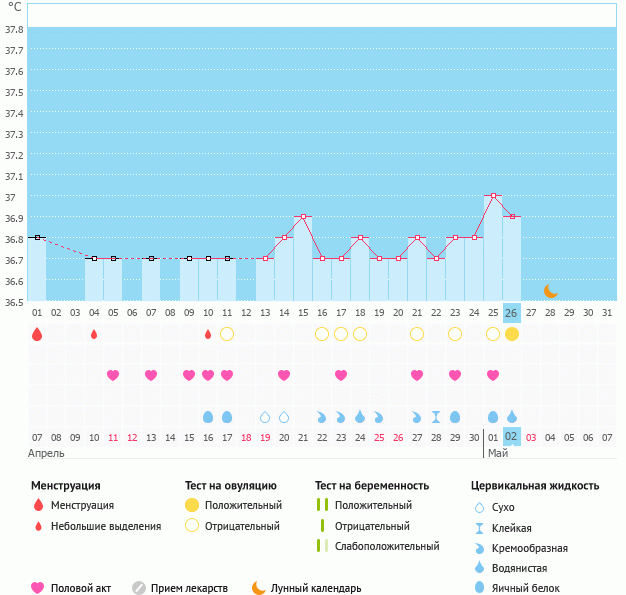Image resolution: width=626 pixels, height=595 pixels.
Task: Click the egg white fluid icon on day 10
Action: 208,417
